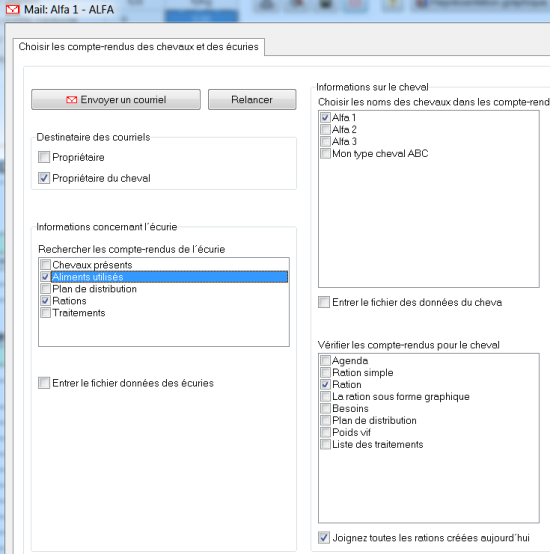Click the mail envelope icon in the title bar
This screenshot has width=550, height=554.
13,10
